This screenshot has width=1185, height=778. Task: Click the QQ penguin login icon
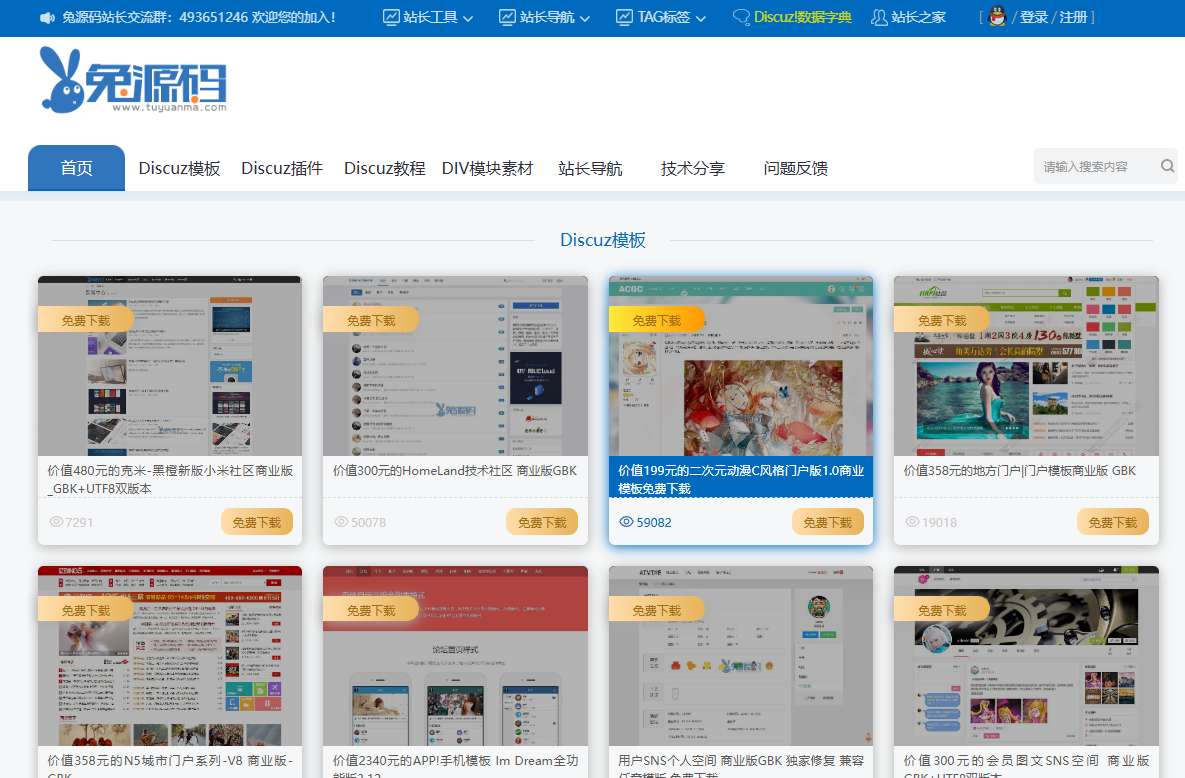[x=997, y=17]
